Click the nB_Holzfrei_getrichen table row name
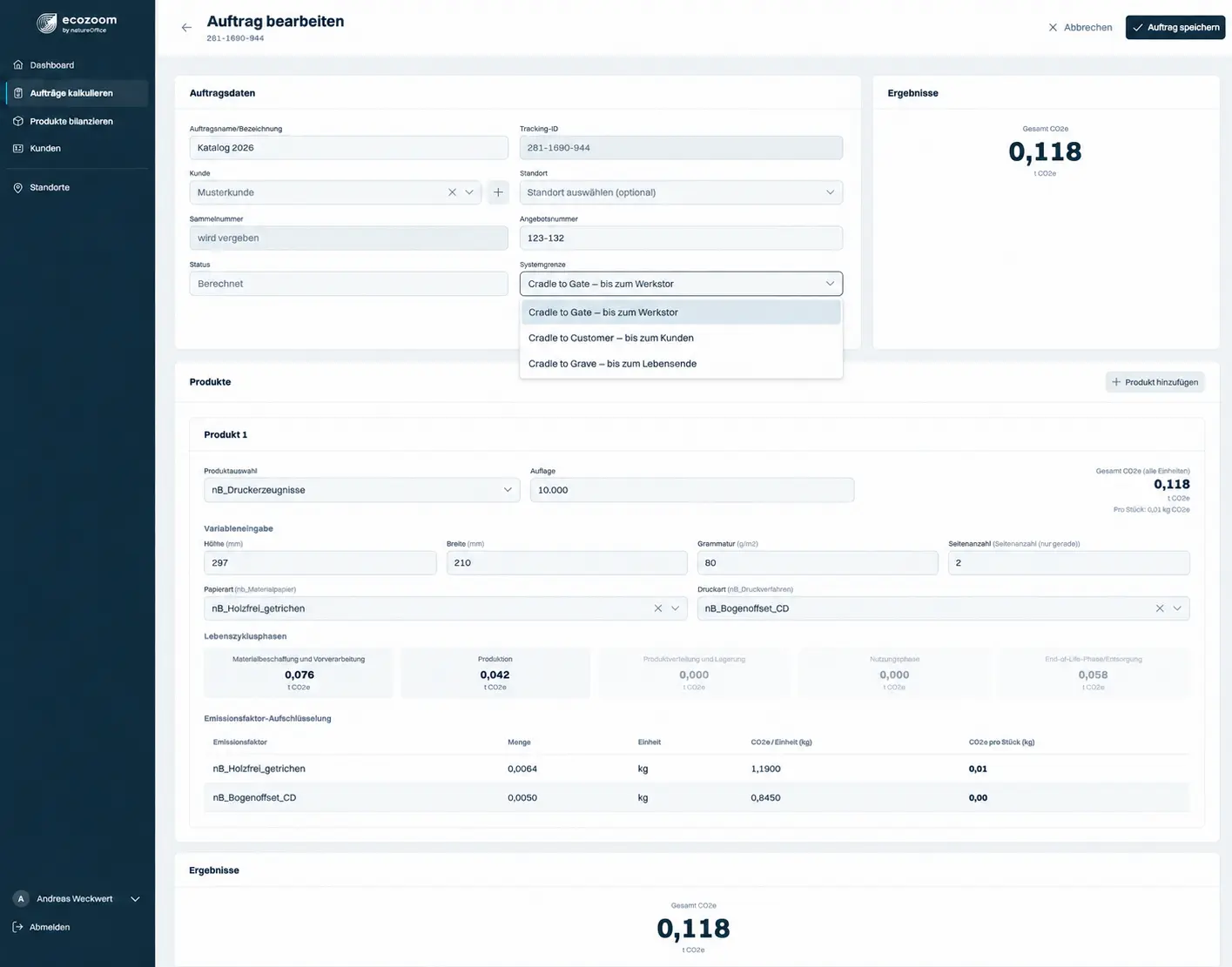Screen dimensions: 1232x967 coord(259,769)
